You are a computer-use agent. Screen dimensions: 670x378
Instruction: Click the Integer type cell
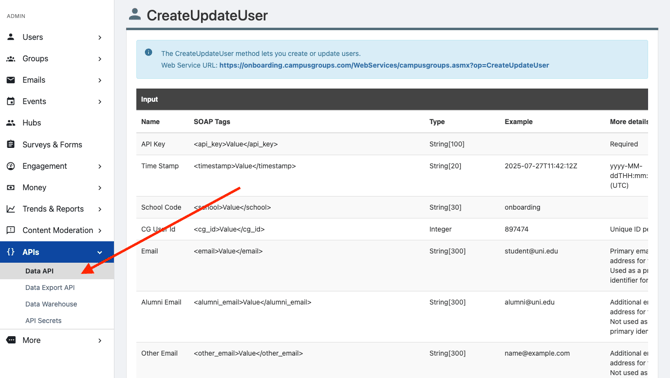[x=440, y=229]
